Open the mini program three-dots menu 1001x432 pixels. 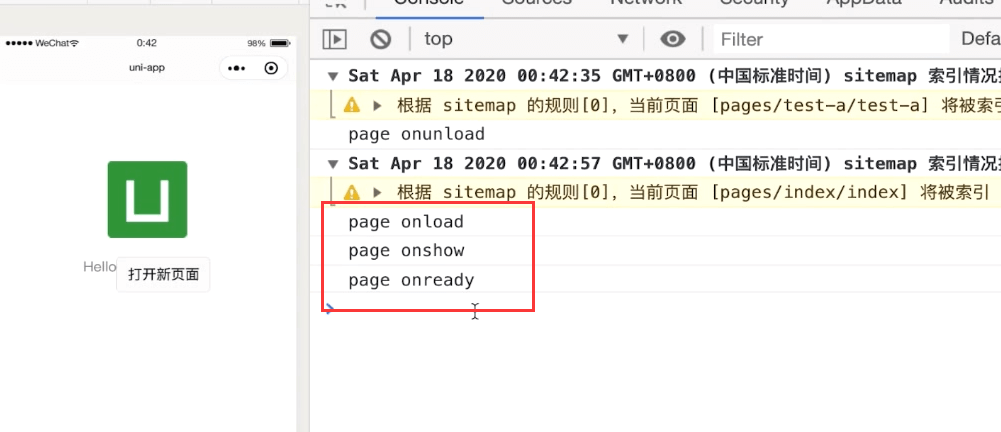237,68
